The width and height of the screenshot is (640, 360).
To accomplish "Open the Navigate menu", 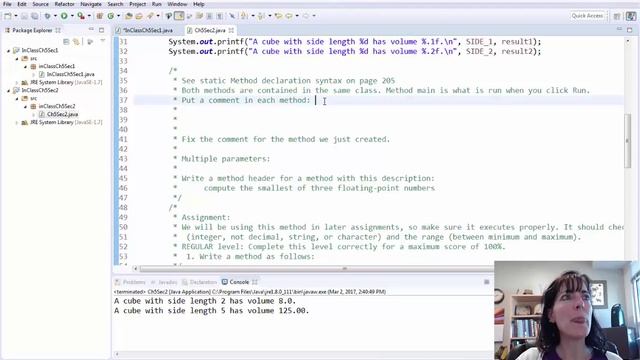I will [91, 4].
